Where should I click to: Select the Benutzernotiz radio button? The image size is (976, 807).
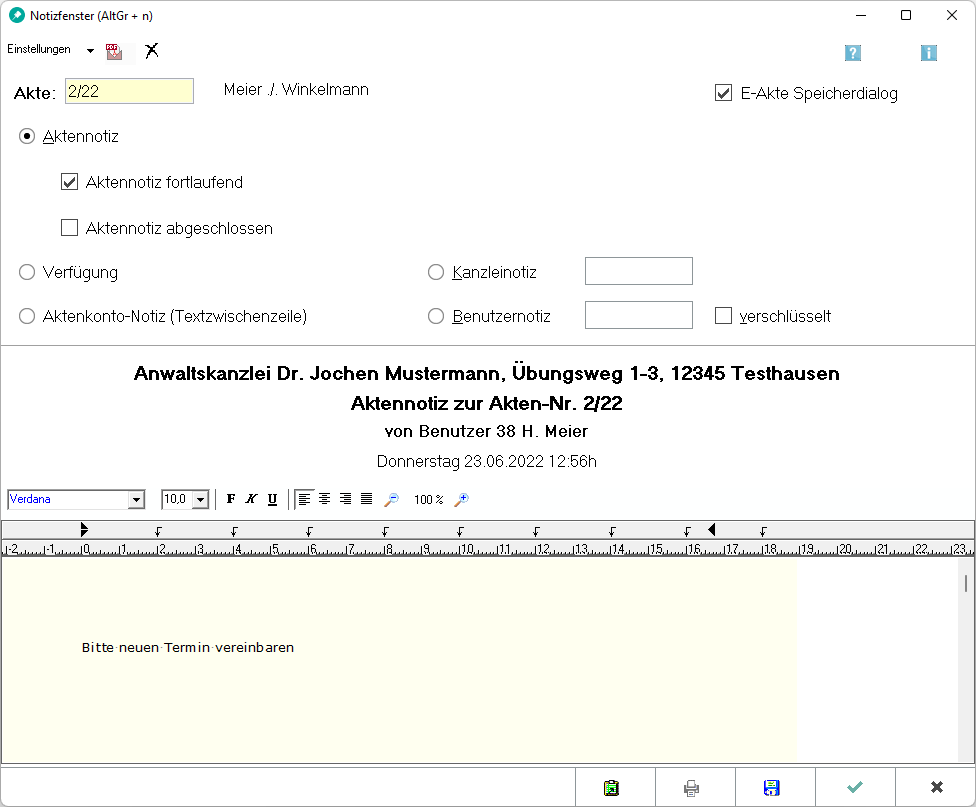point(436,316)
